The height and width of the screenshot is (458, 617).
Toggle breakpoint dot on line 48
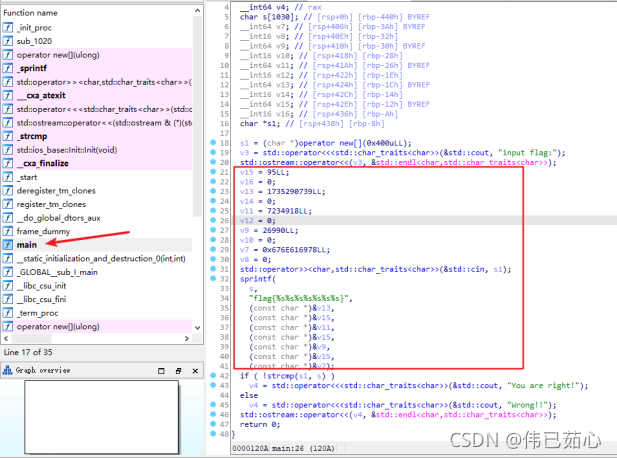[213, 434]
